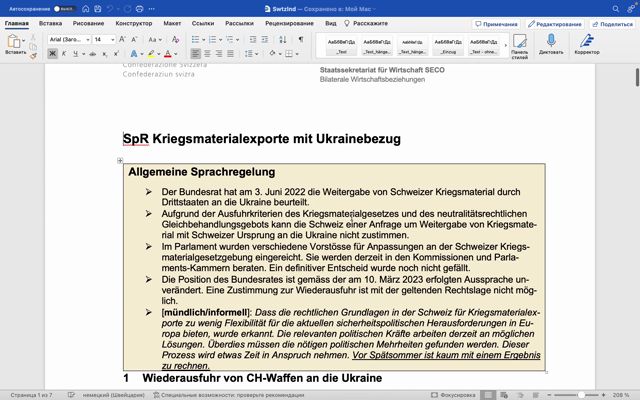640x400 pixels.
Task: Click the Redo icon in title bar
Action: click(x=127, y=9)
